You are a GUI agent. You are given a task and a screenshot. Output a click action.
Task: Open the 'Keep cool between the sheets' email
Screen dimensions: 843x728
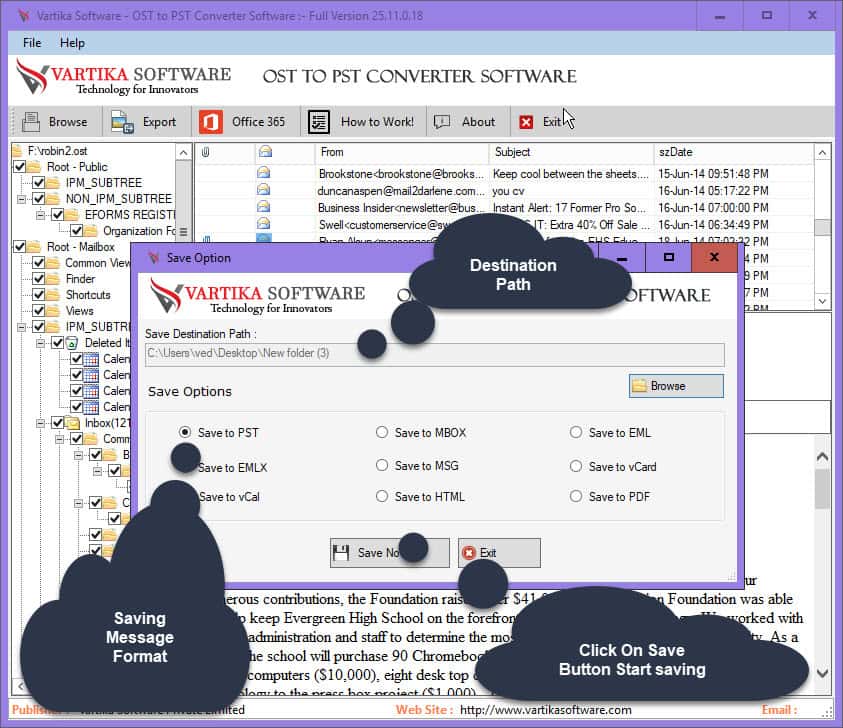point(571,174)
